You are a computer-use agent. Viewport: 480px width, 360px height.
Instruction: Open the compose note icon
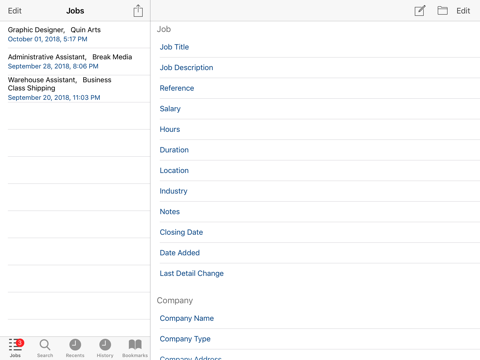click(420, 11)
